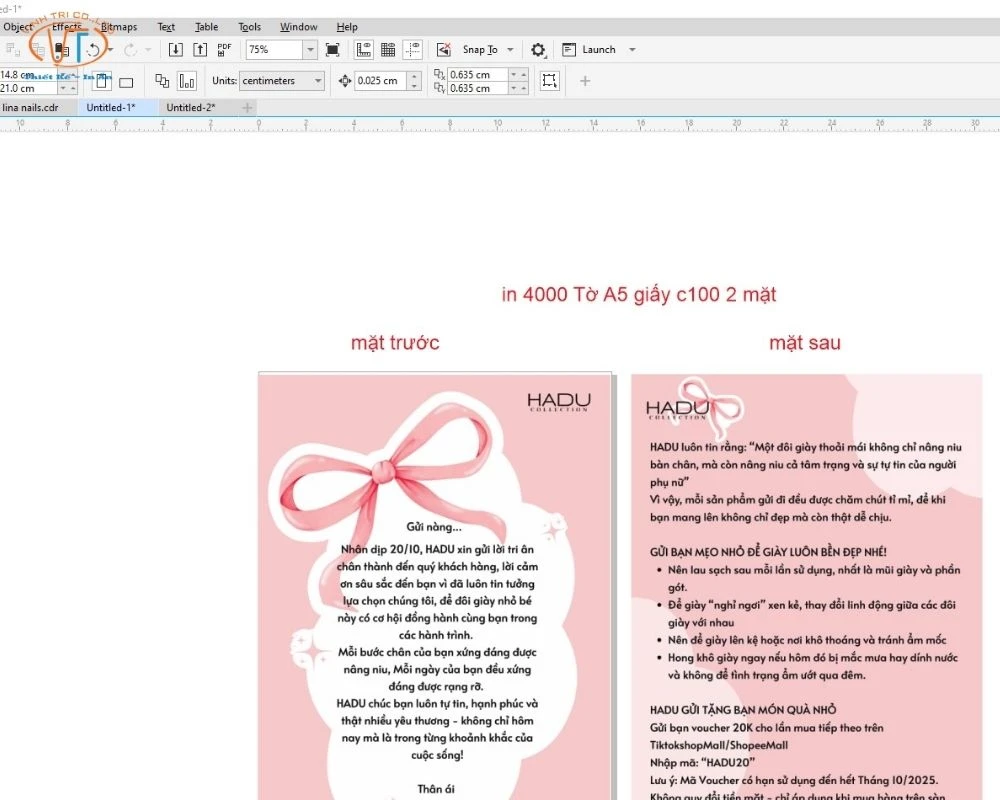The image size is (1000, 800).
Task: Click the Launch label button
Action: pyautogui.click(x=599, y=49)
